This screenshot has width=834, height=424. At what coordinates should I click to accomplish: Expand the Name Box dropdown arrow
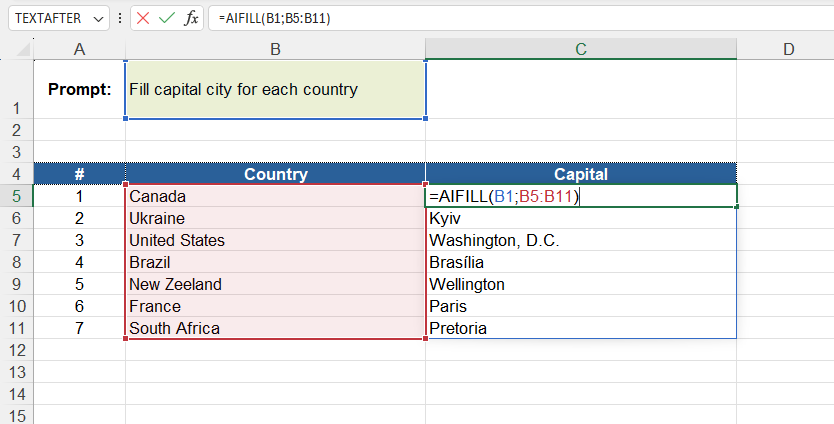98,19
